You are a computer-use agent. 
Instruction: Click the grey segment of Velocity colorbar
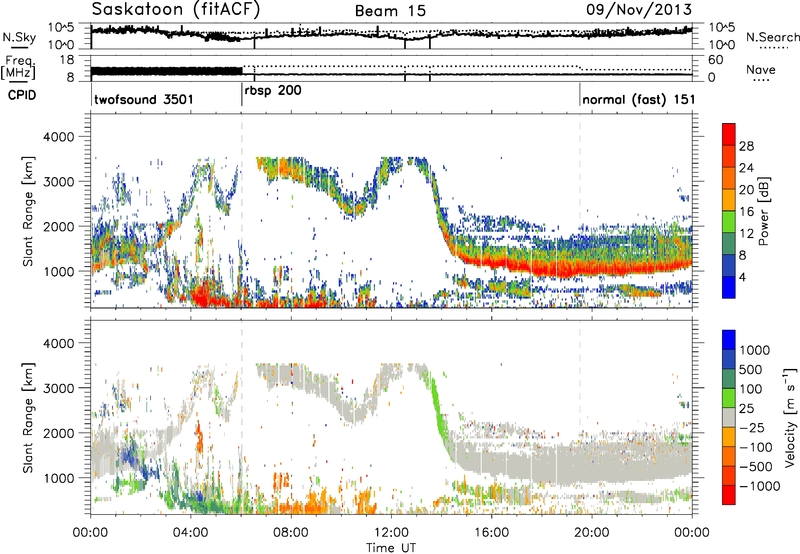pyautogui.click(x=729, y=418)
